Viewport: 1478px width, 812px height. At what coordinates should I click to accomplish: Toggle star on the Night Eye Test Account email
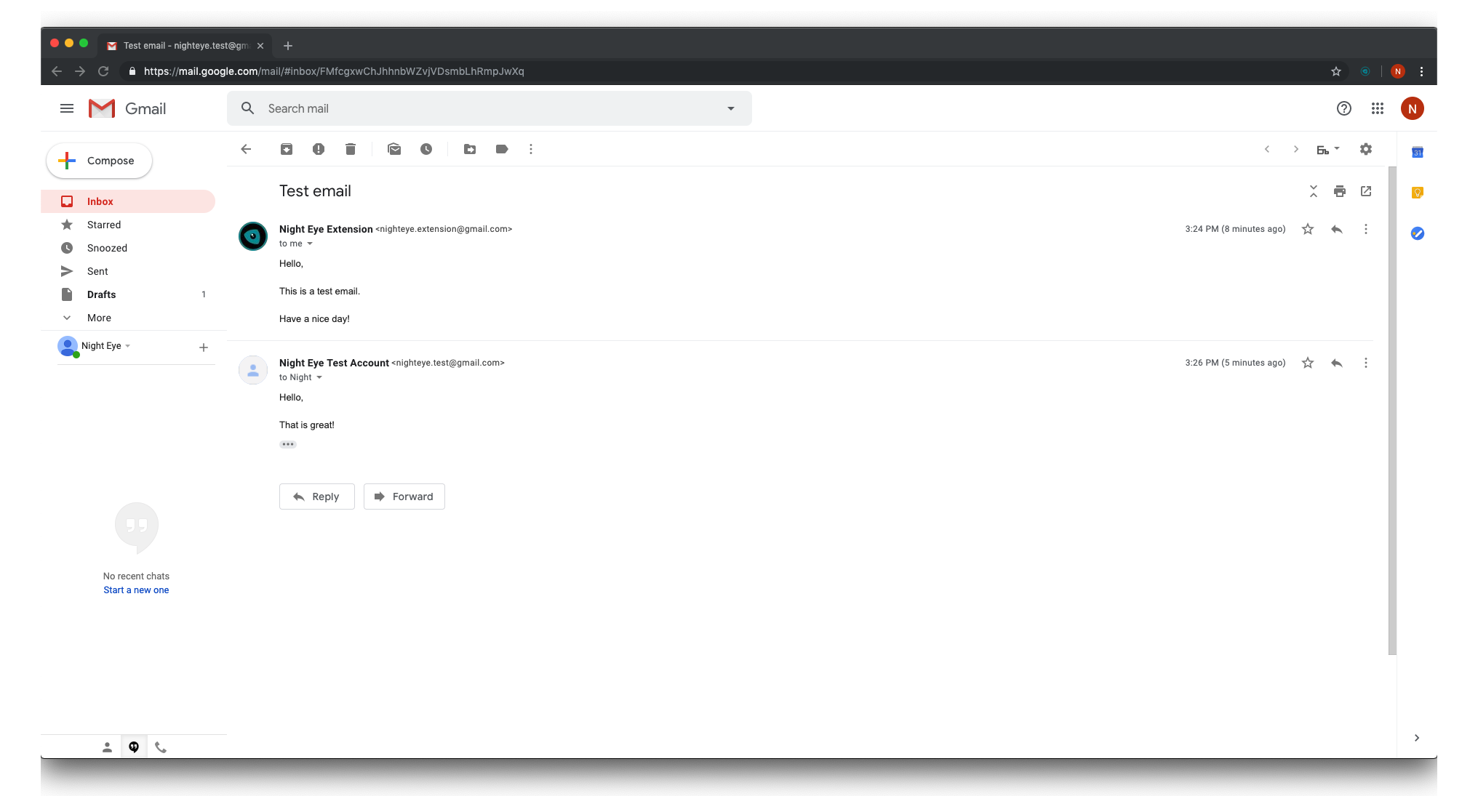[1307, 362]
